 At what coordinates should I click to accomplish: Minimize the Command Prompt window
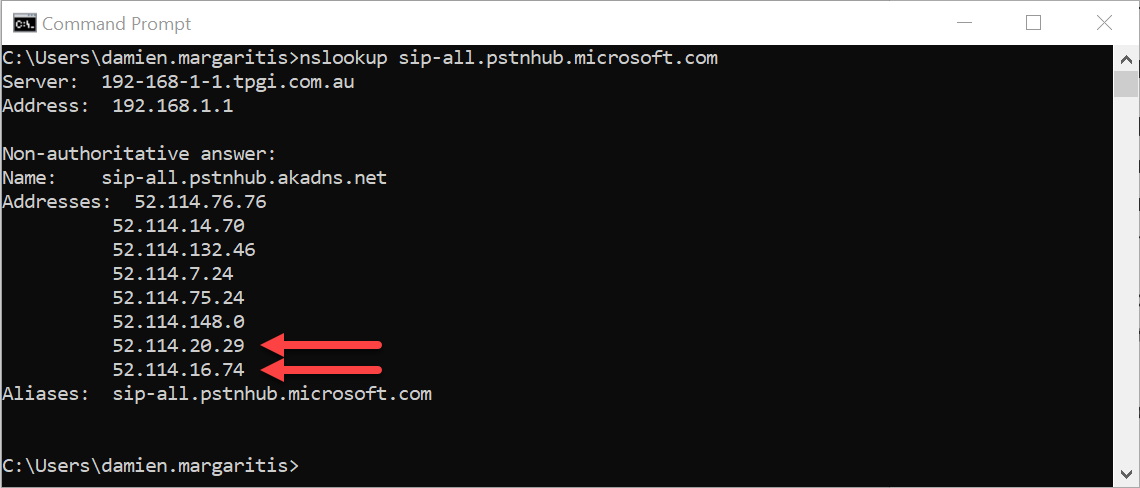pos(963,23)
